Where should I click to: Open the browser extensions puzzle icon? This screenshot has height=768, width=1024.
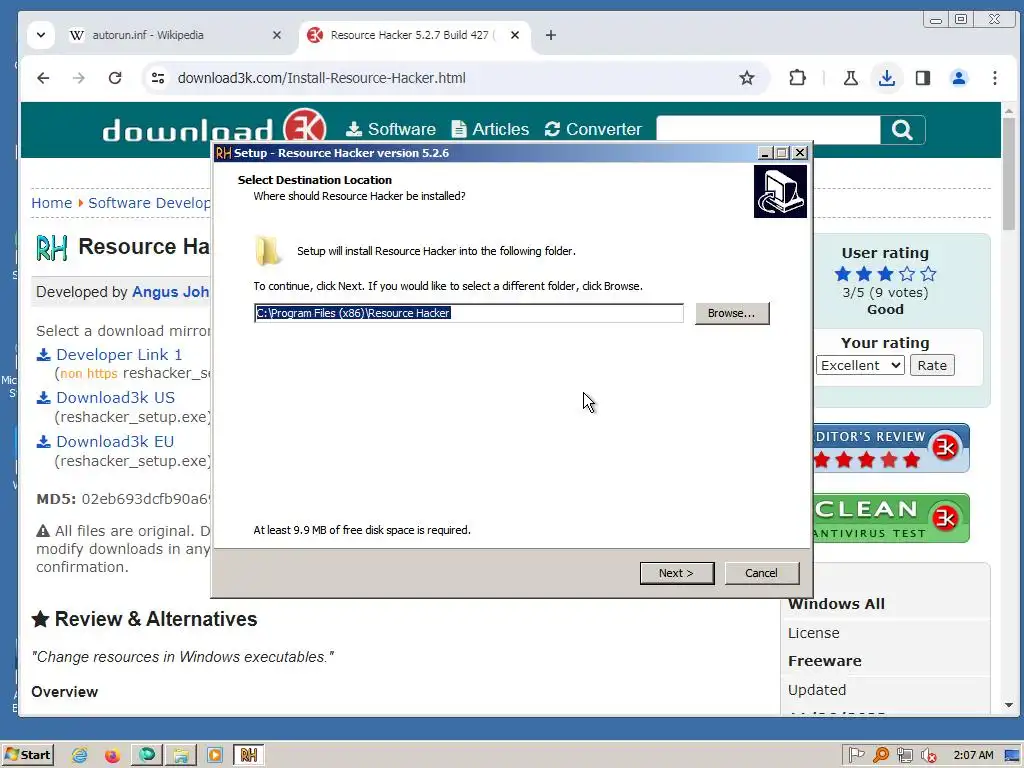pyautogui.click(x=797, y=78)
